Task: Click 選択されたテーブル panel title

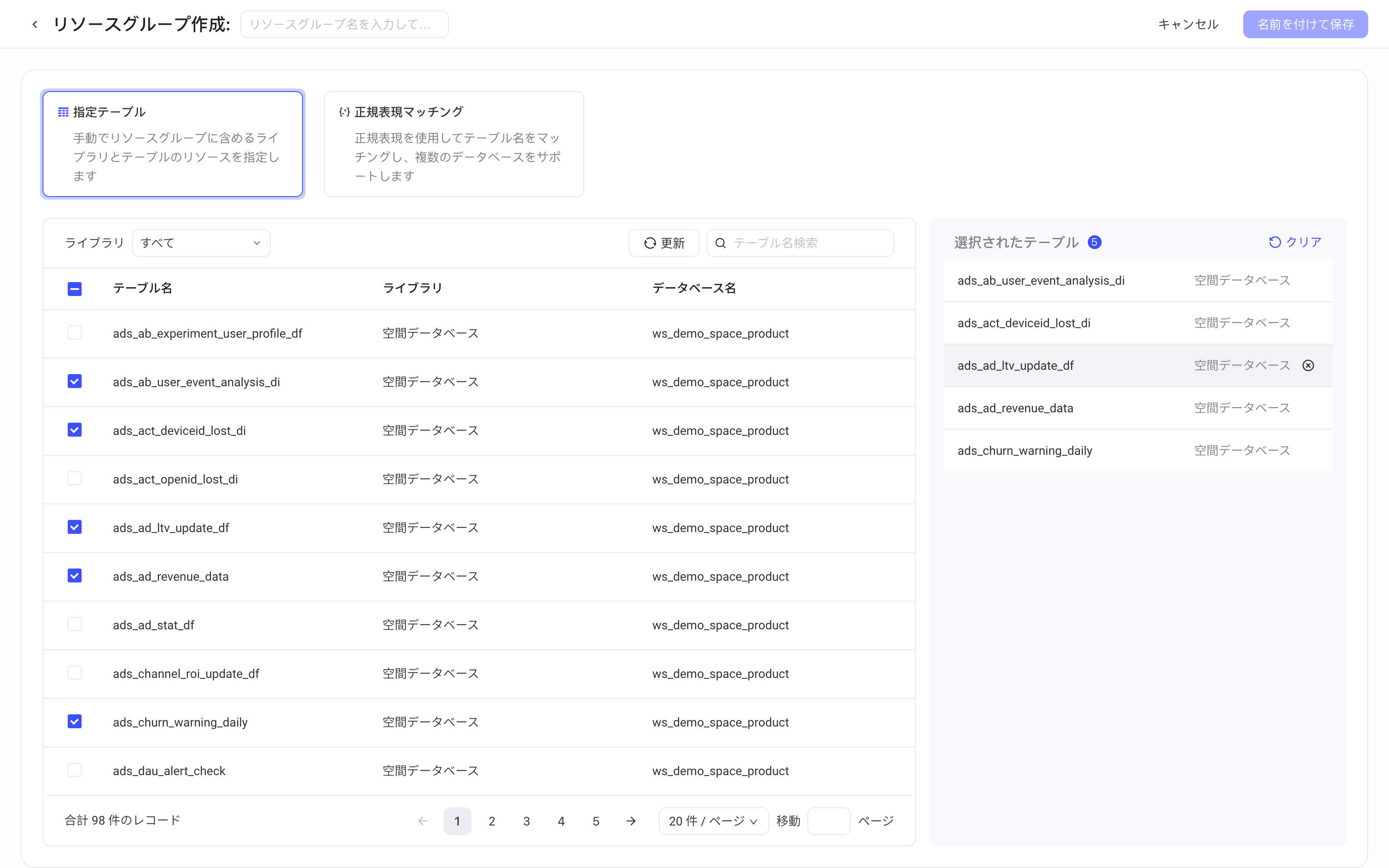Action: pyautogui.click(x=1016, y=242)
